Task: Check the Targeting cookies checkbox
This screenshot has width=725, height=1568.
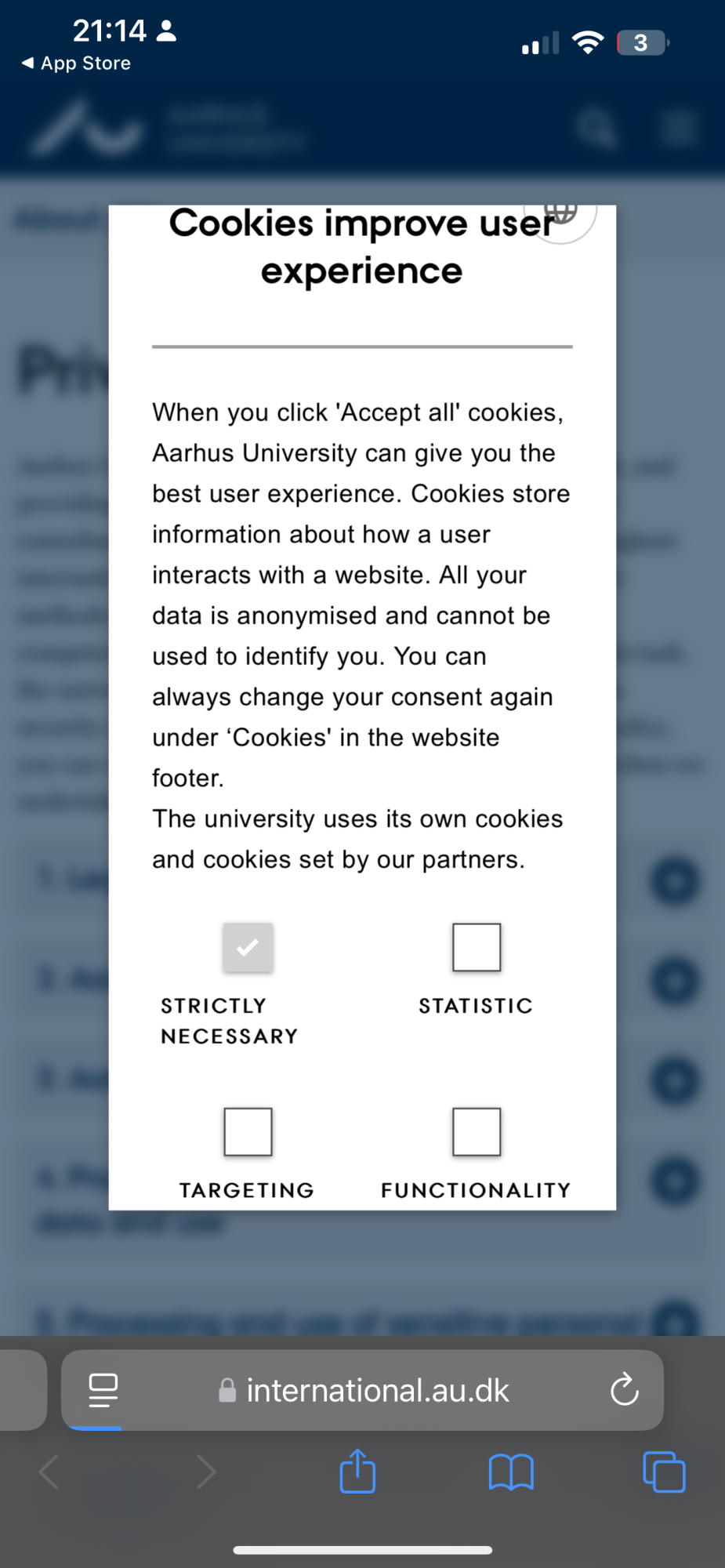Action: tap(248, 1131)
